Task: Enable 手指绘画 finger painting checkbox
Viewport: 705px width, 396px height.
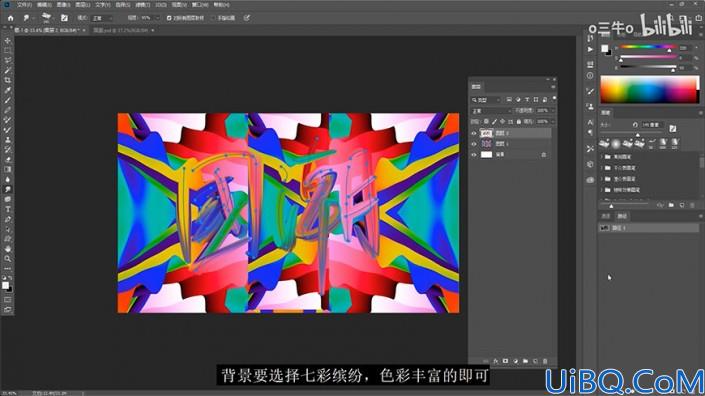Action: click(214, 18)
